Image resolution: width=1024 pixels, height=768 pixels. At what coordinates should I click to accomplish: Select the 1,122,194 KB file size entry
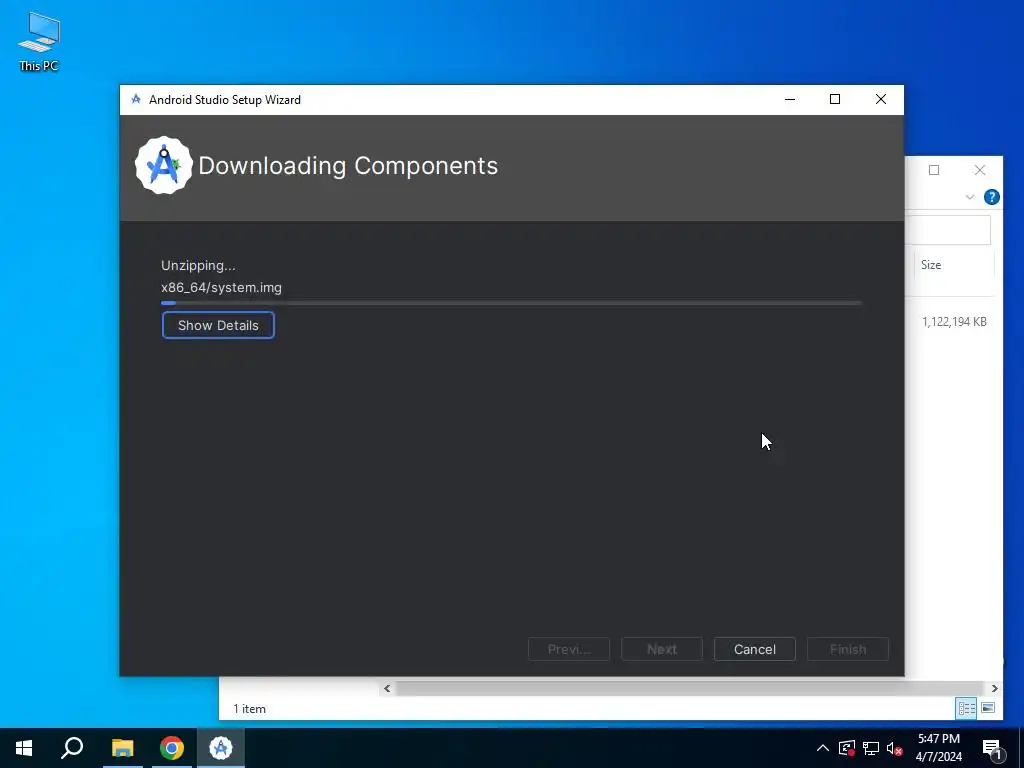(x=954, y=321)
